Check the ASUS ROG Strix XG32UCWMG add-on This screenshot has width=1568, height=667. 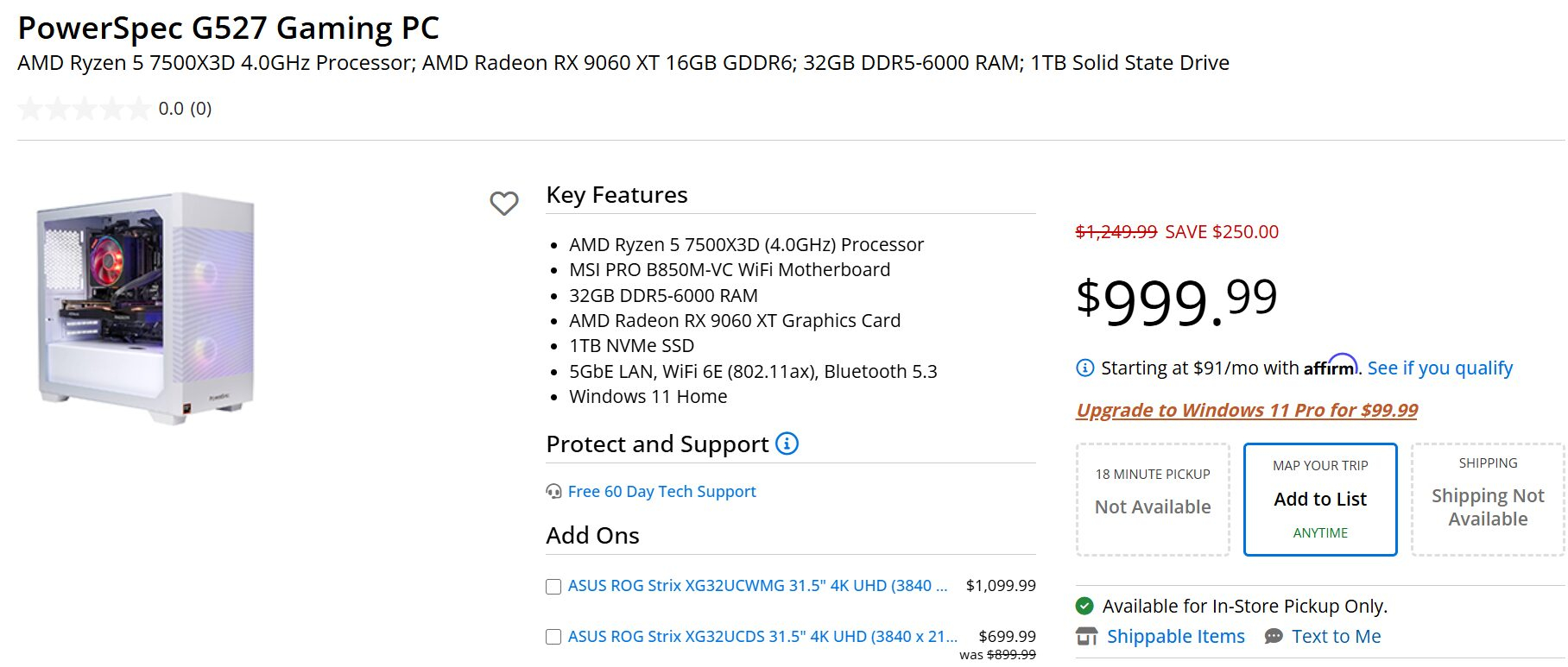(x=553, y=587)
